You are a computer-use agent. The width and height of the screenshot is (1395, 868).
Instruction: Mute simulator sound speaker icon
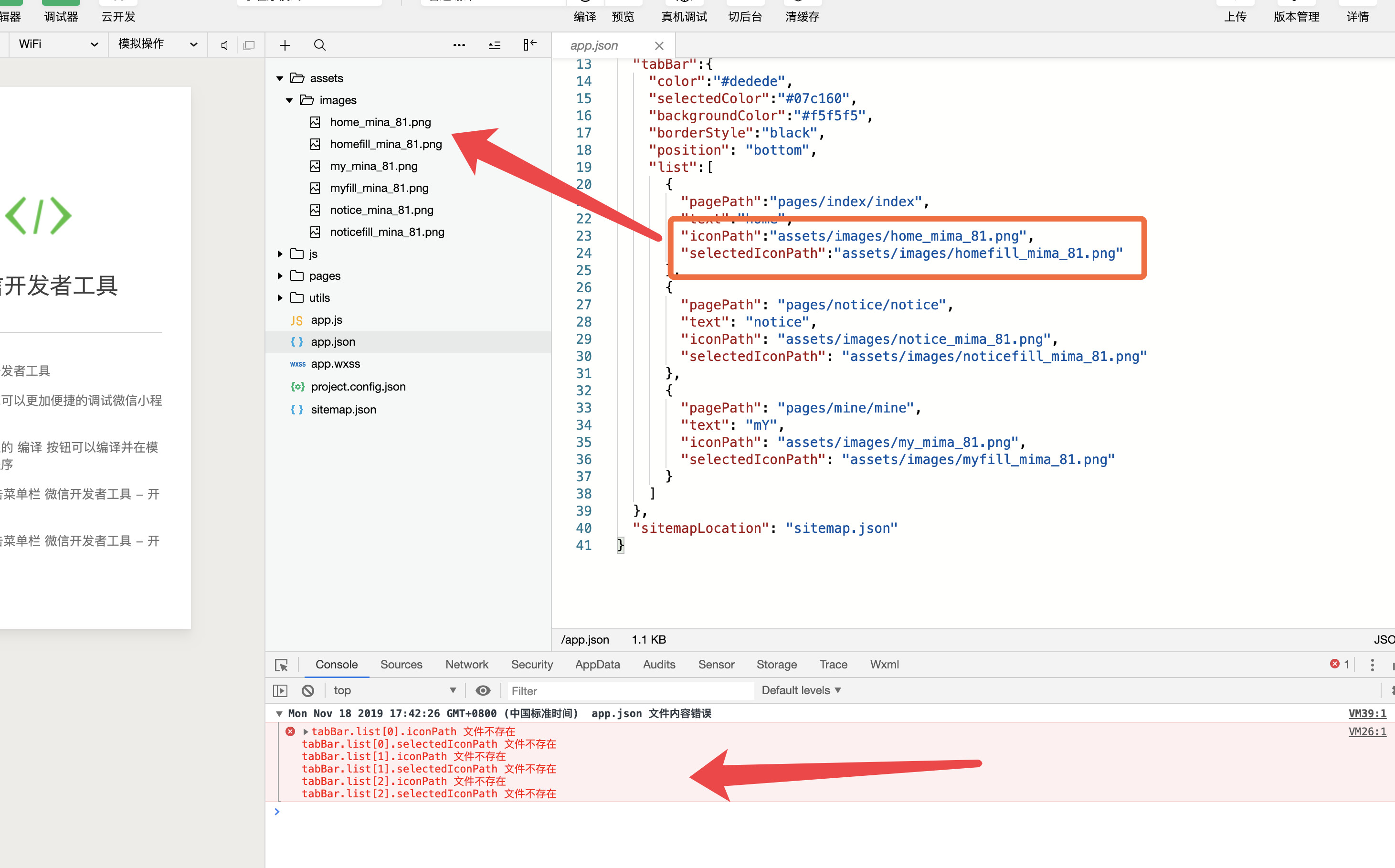(x=224, y=45)
